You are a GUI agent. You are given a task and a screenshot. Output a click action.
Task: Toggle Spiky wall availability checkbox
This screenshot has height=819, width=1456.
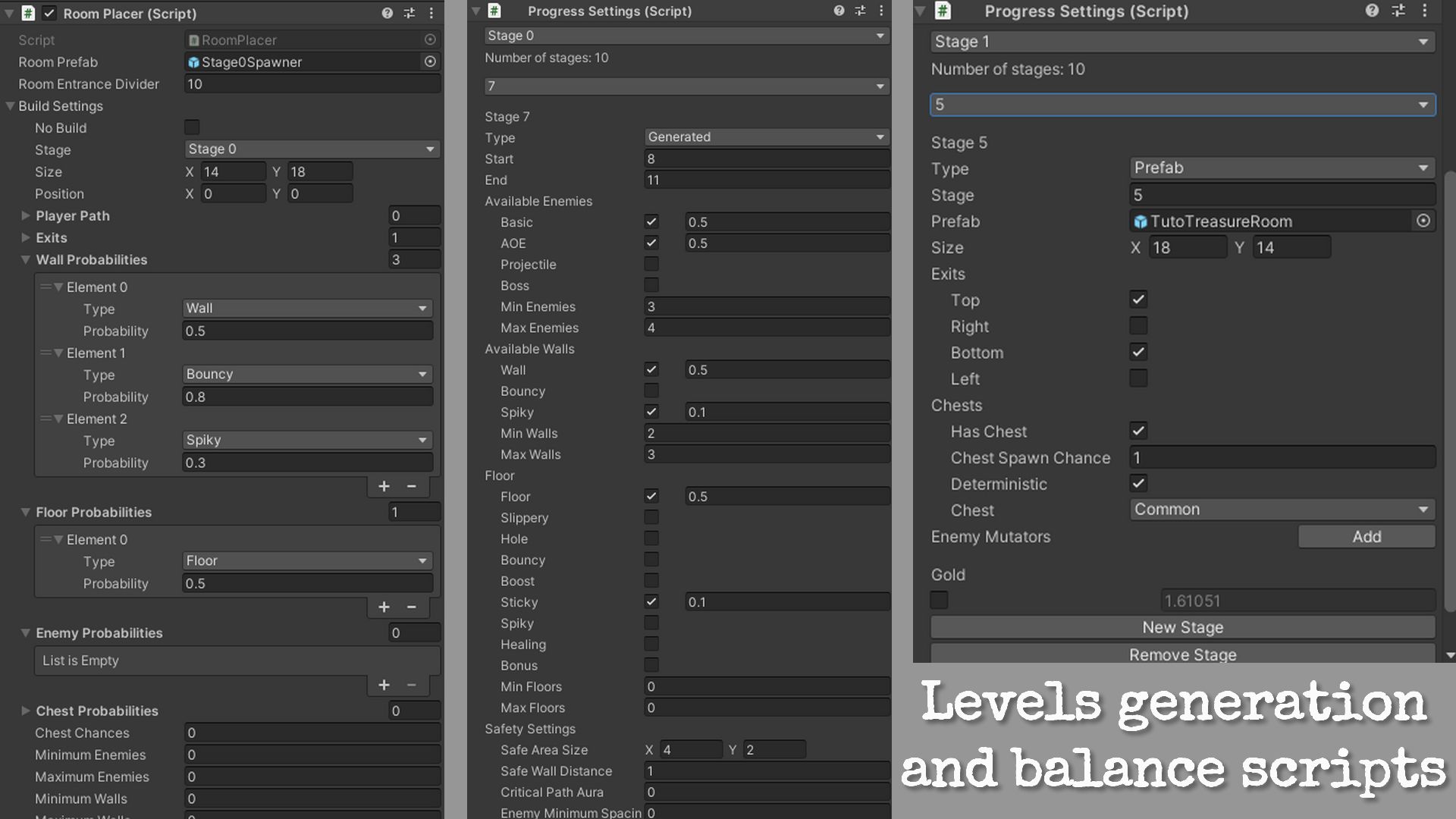651,412
